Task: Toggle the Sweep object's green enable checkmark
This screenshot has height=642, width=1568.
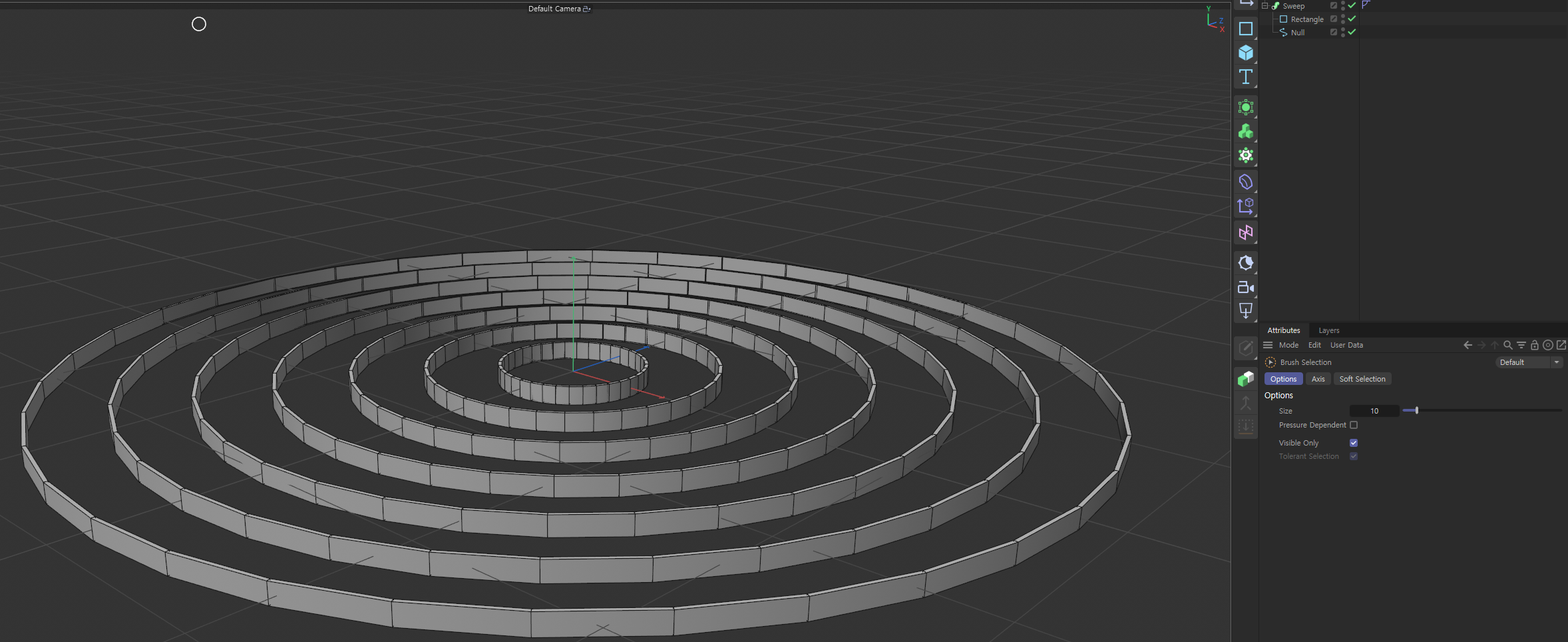Action: [x=1352, y=5]
